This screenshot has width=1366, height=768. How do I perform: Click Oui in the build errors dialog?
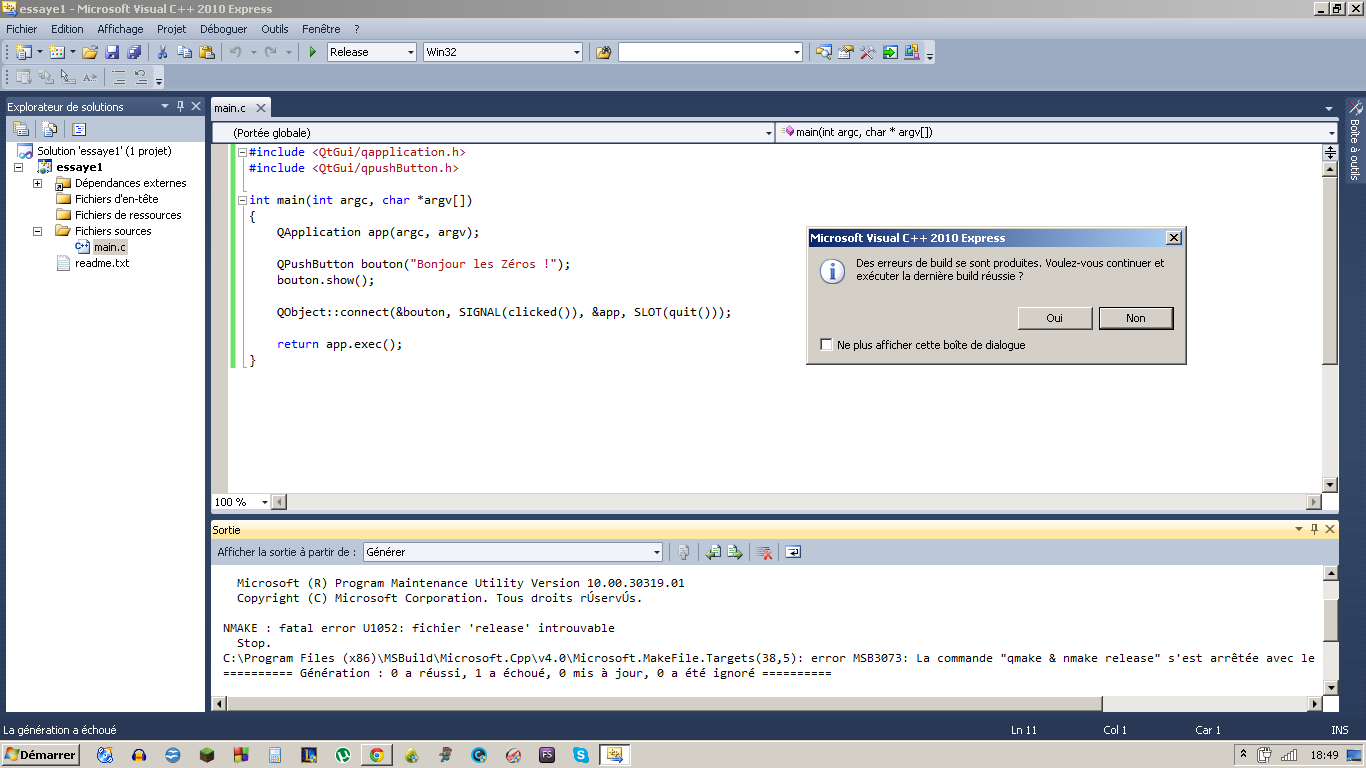click(x=1055, y=318)
